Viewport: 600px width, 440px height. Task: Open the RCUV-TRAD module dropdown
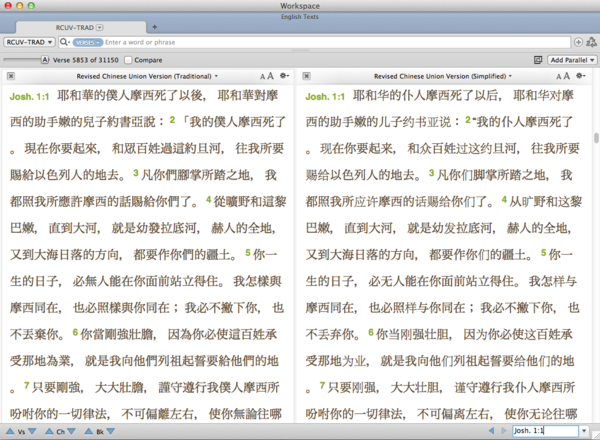point(29,42)
